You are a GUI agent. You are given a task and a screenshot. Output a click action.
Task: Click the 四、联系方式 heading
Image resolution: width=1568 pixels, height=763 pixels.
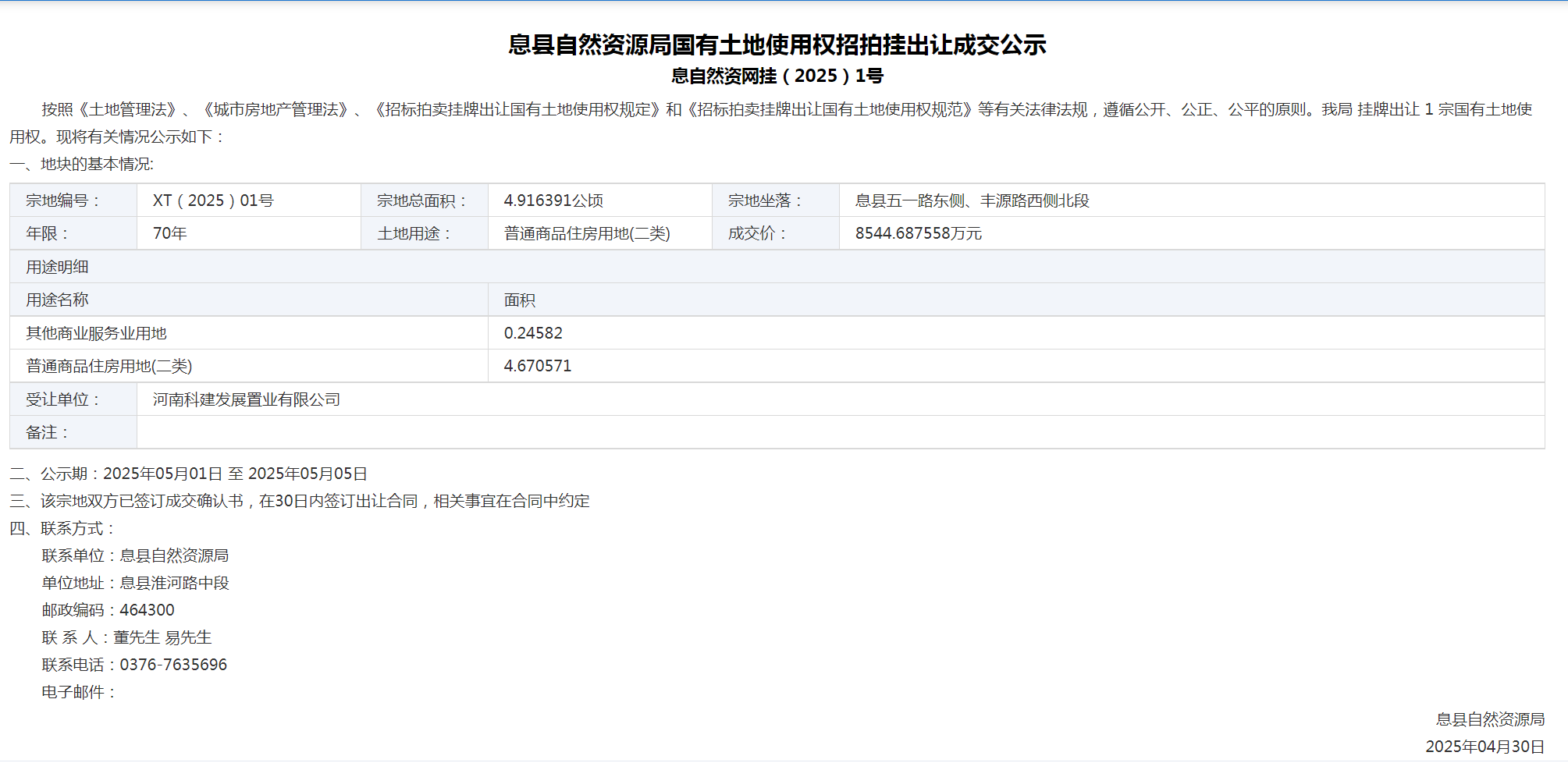click(x=62, y=528)
